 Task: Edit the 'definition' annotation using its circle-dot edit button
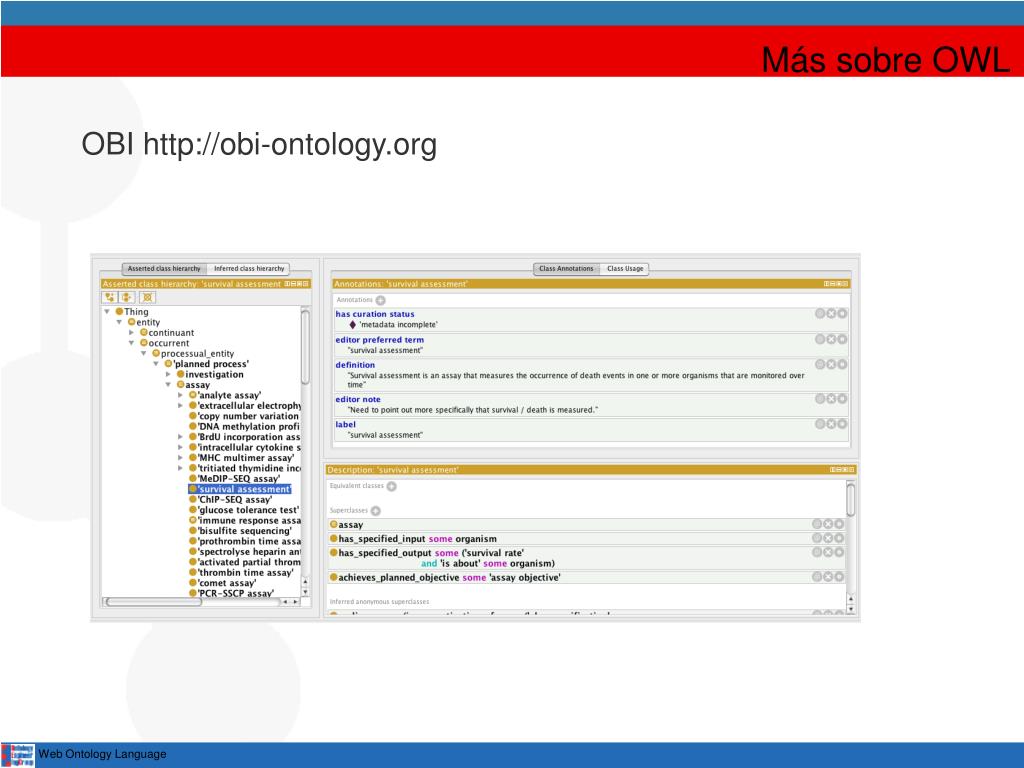pyautogui.click(x=842, y=364)
